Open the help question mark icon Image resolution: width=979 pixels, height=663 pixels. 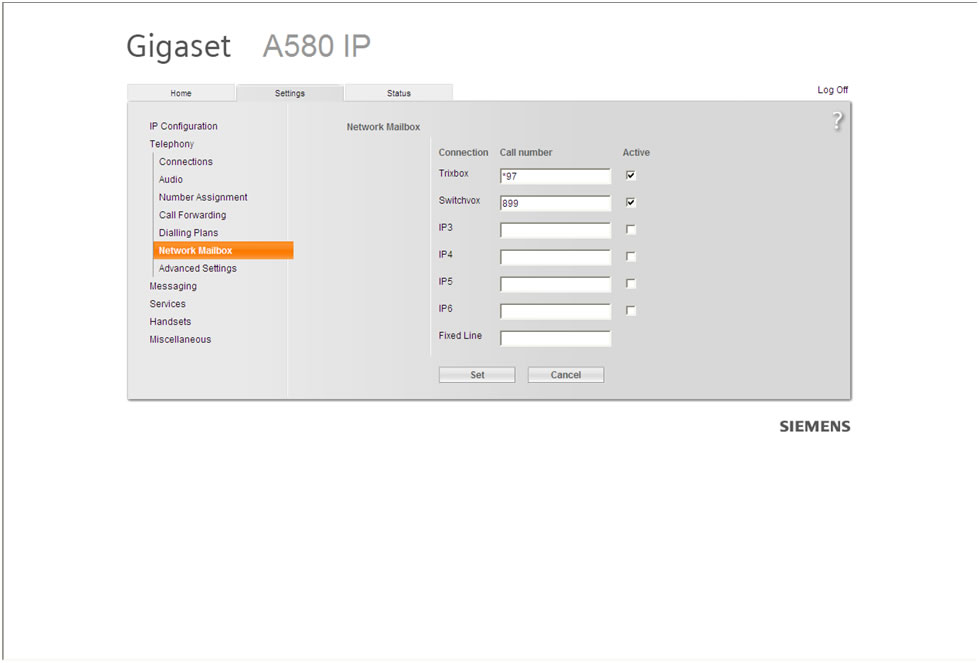pos(837,120)
